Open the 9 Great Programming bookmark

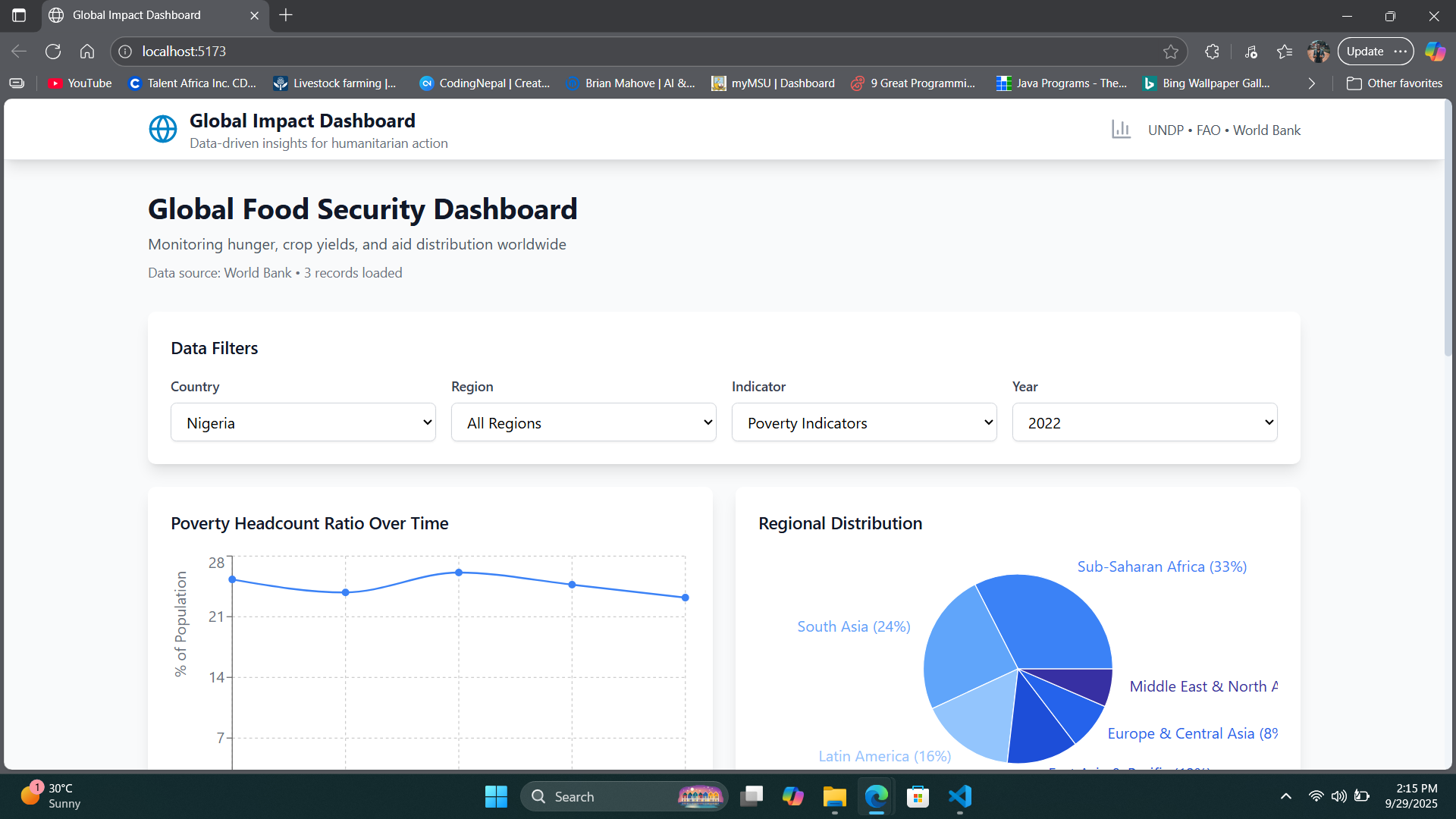click(914, 83)
